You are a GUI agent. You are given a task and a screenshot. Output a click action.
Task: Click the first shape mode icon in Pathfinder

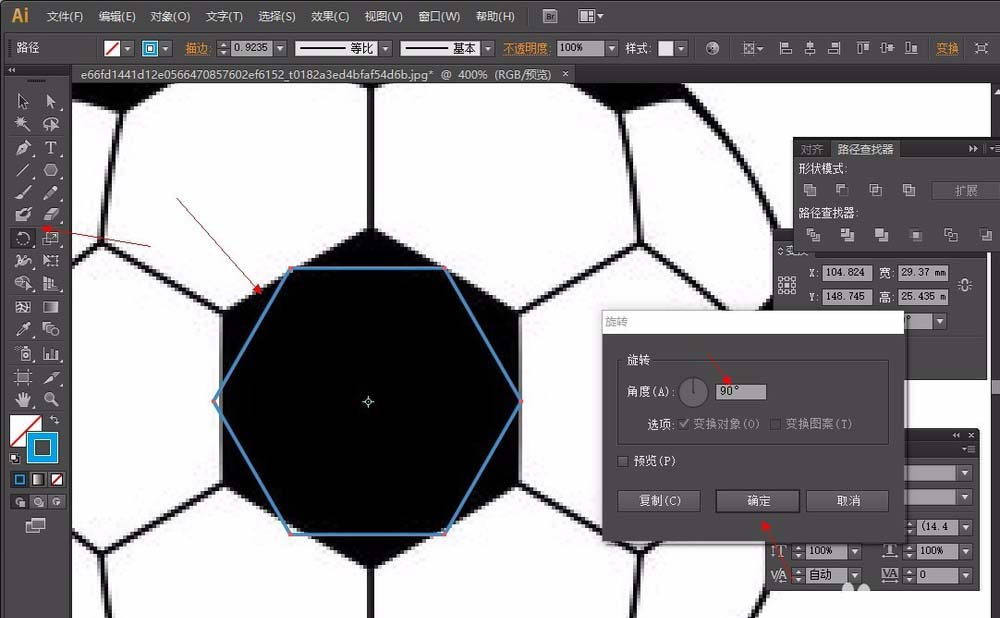811,190
